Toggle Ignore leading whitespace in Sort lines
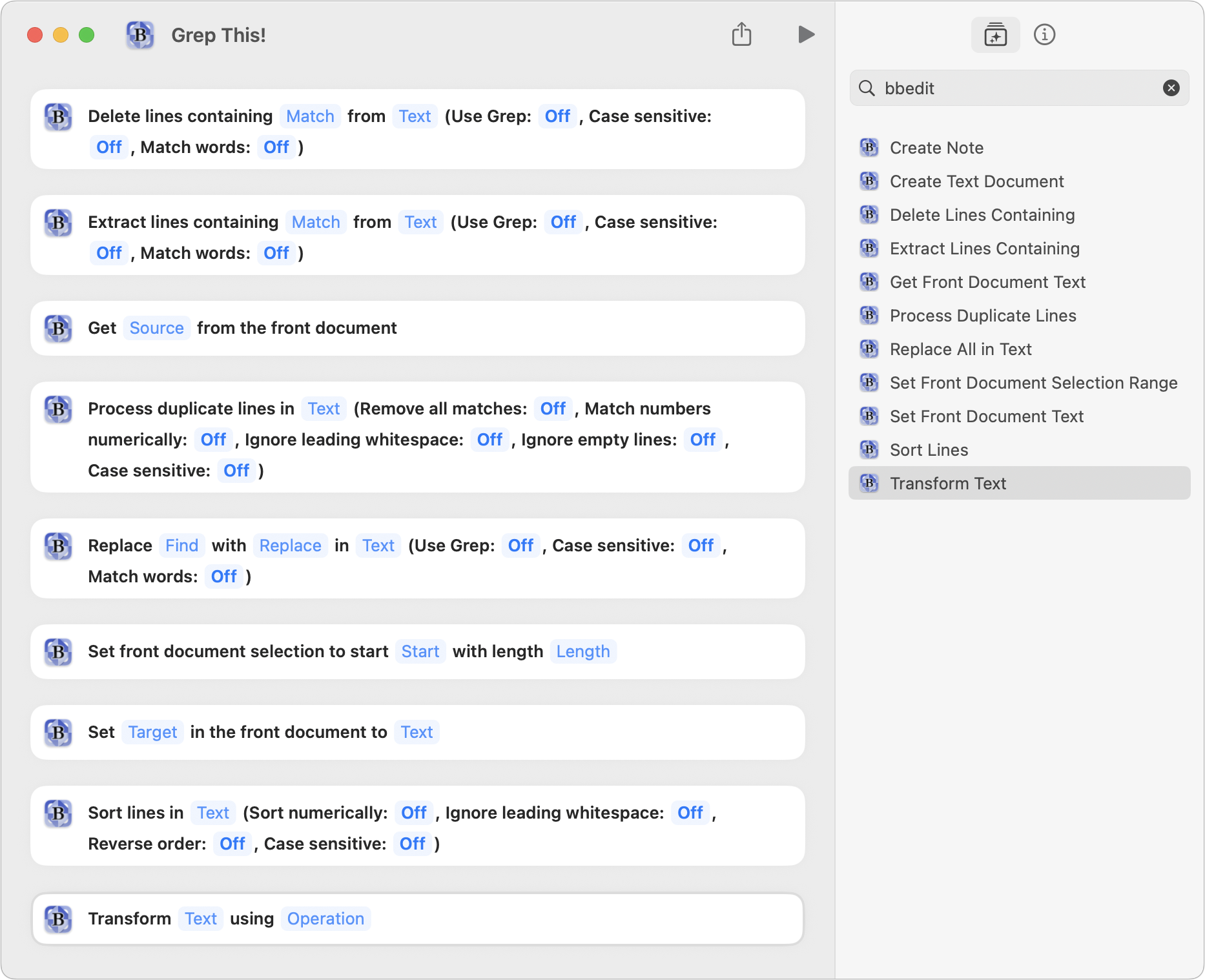 coord(690,813)
